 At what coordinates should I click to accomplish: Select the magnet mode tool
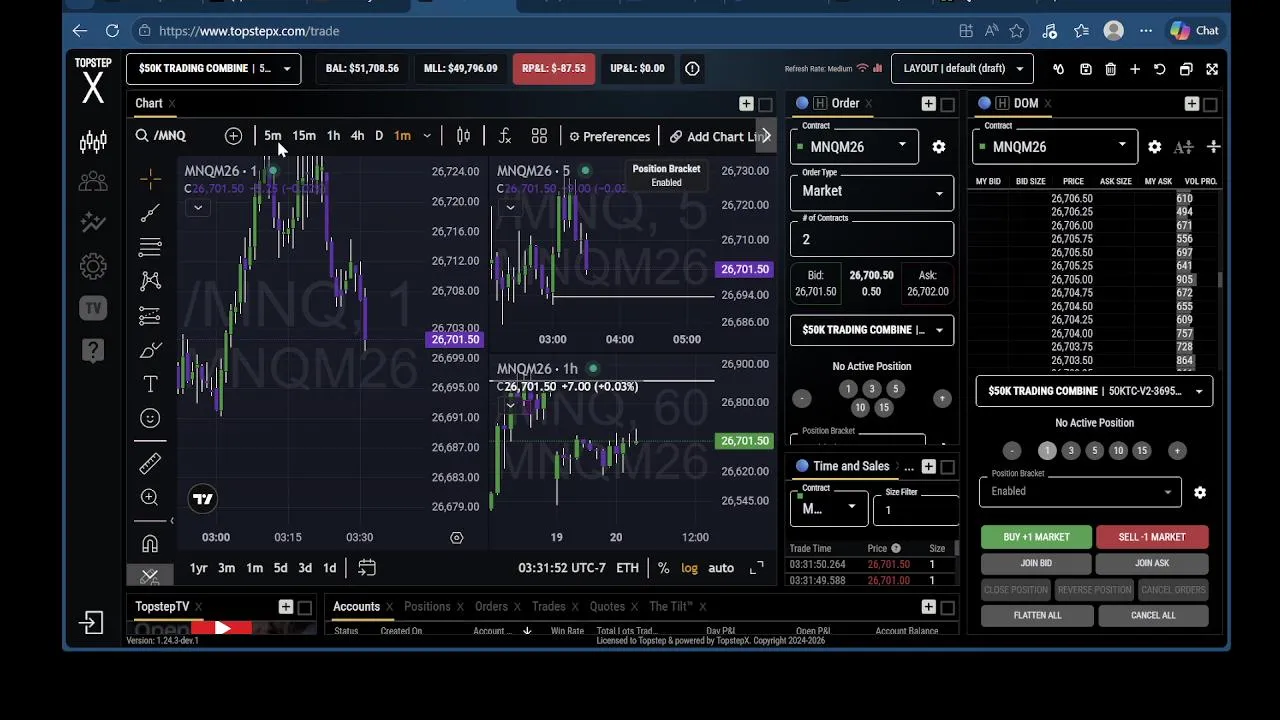pos(150,543)
